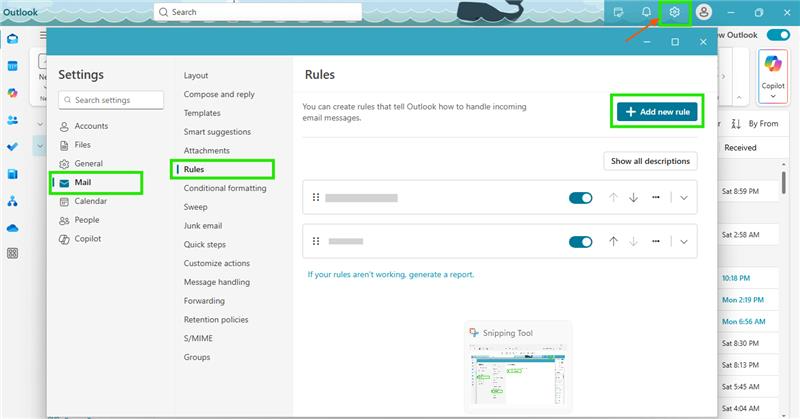This screenshot has height=419, width=800.
Task: Open the account profile avatar
Action: [x=704, y=12]
